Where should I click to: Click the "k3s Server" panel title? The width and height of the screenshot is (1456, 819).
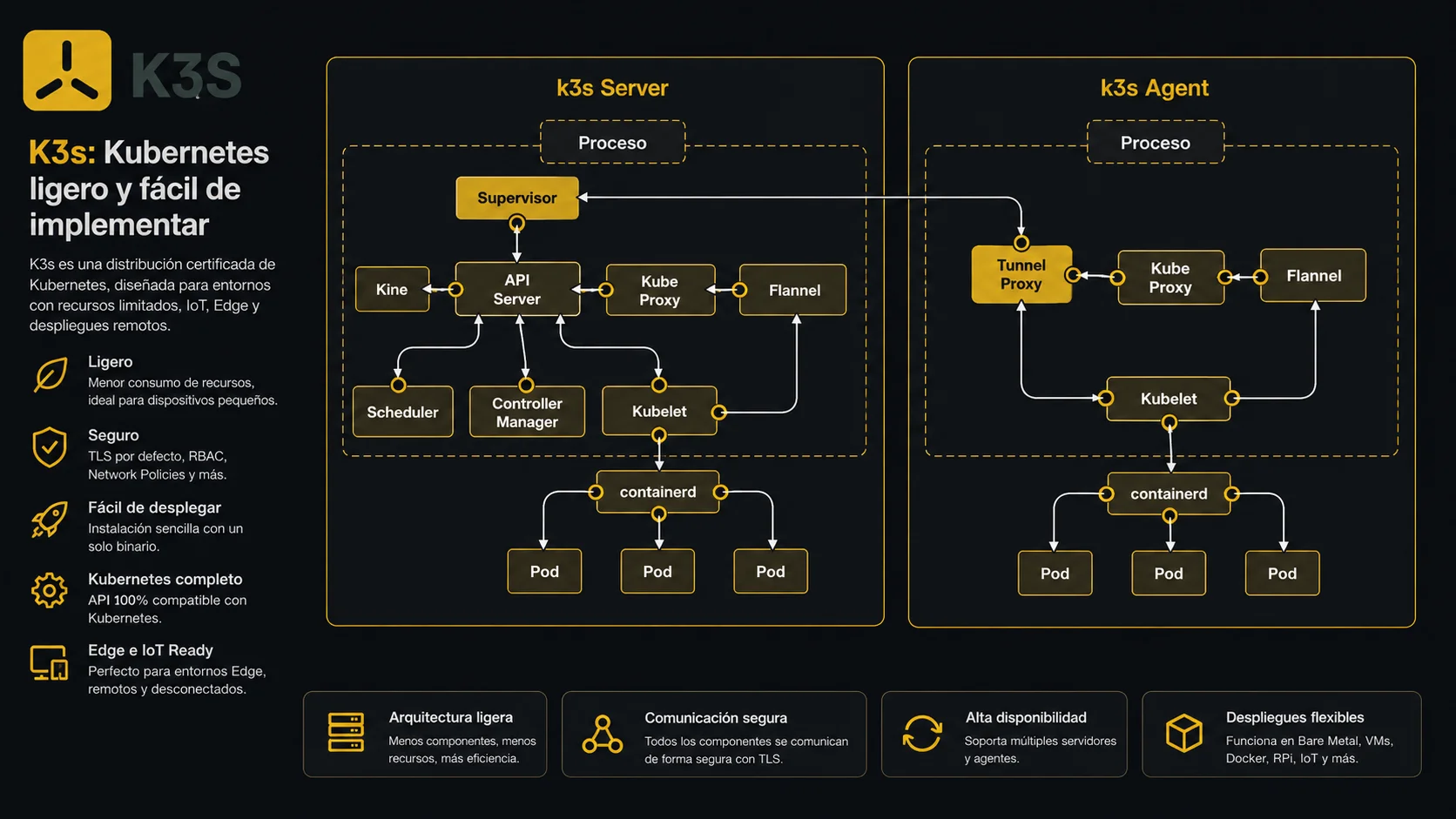click(612, 88)
